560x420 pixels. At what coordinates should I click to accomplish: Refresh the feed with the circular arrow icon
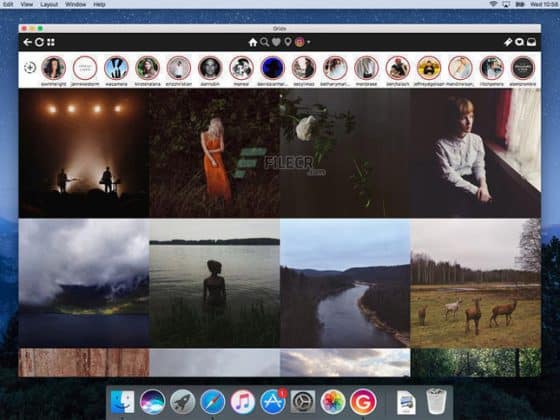(x=39, y=42)
